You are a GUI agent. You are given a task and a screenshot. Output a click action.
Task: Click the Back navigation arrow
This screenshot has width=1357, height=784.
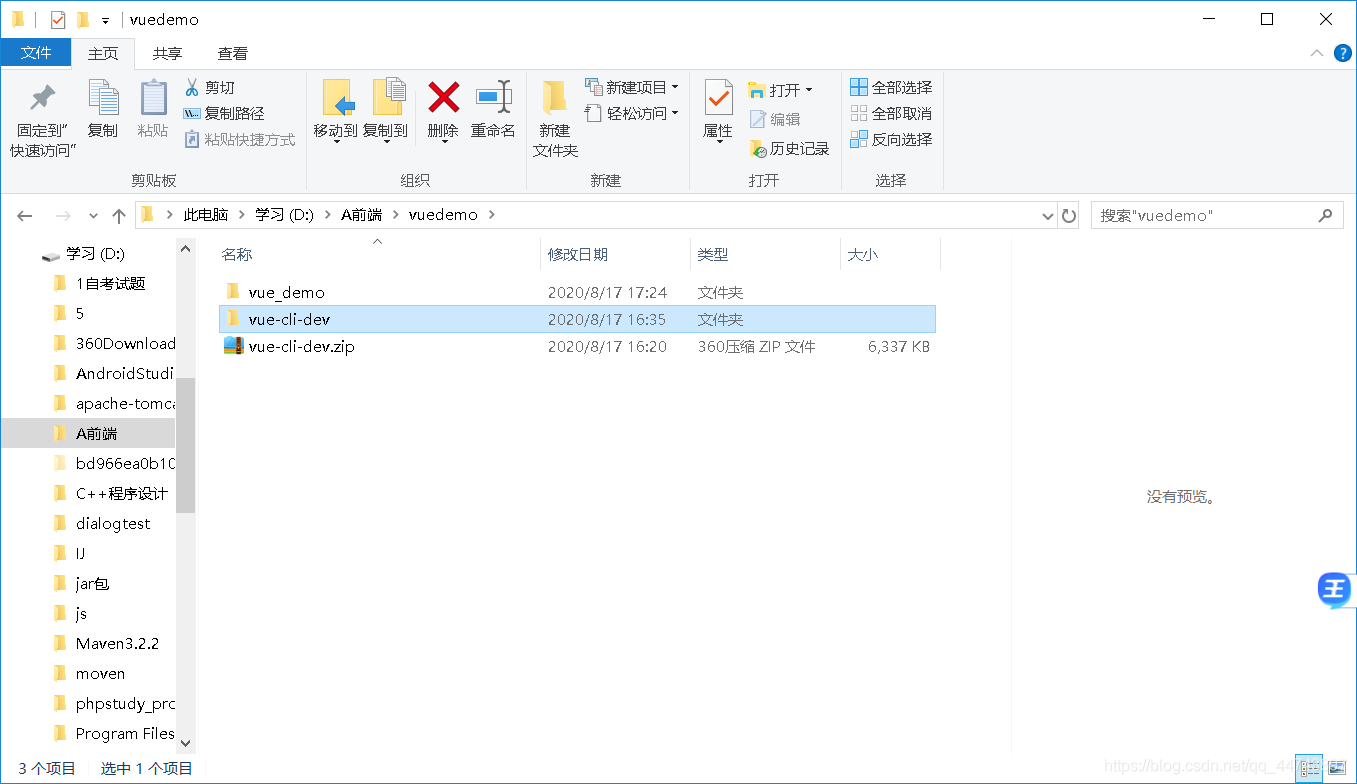pyautogui.click(x=25, y=215)
